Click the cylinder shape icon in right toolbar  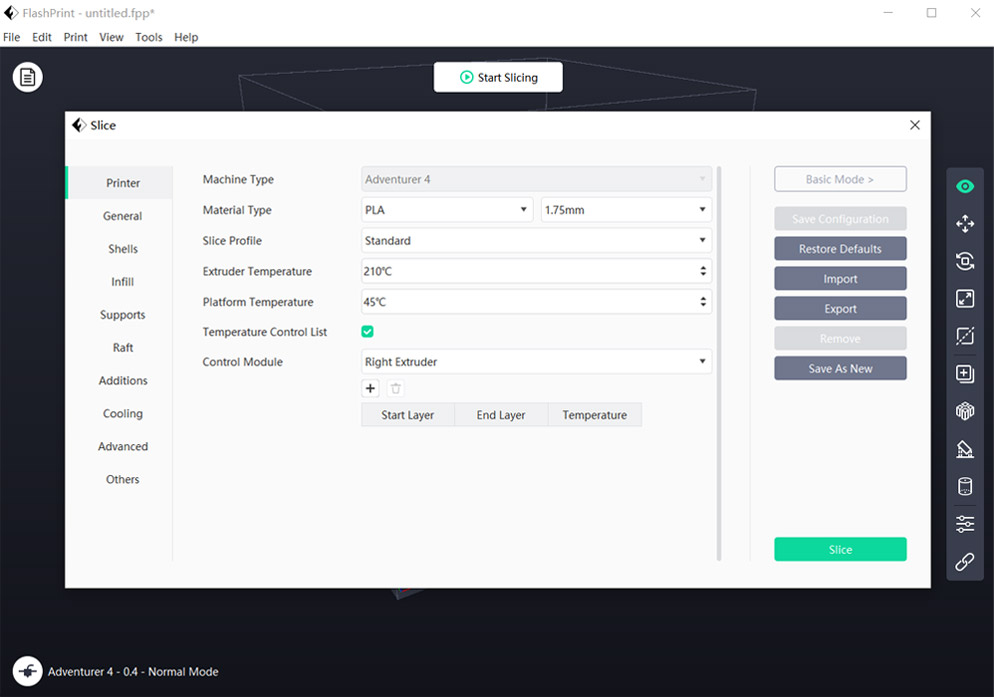tap(965, 486)
